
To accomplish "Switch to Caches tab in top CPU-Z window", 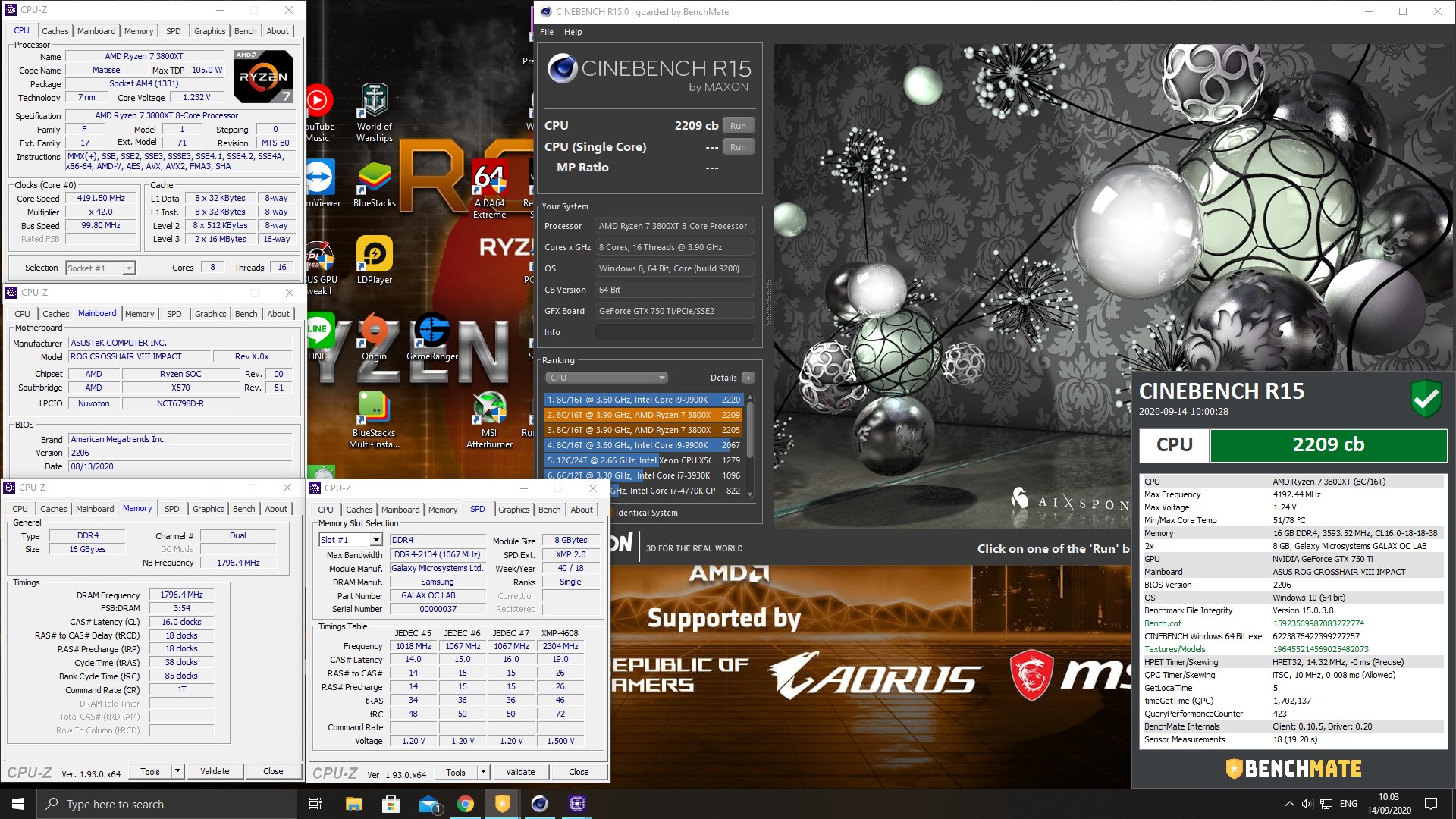I will tap(55, 31).
